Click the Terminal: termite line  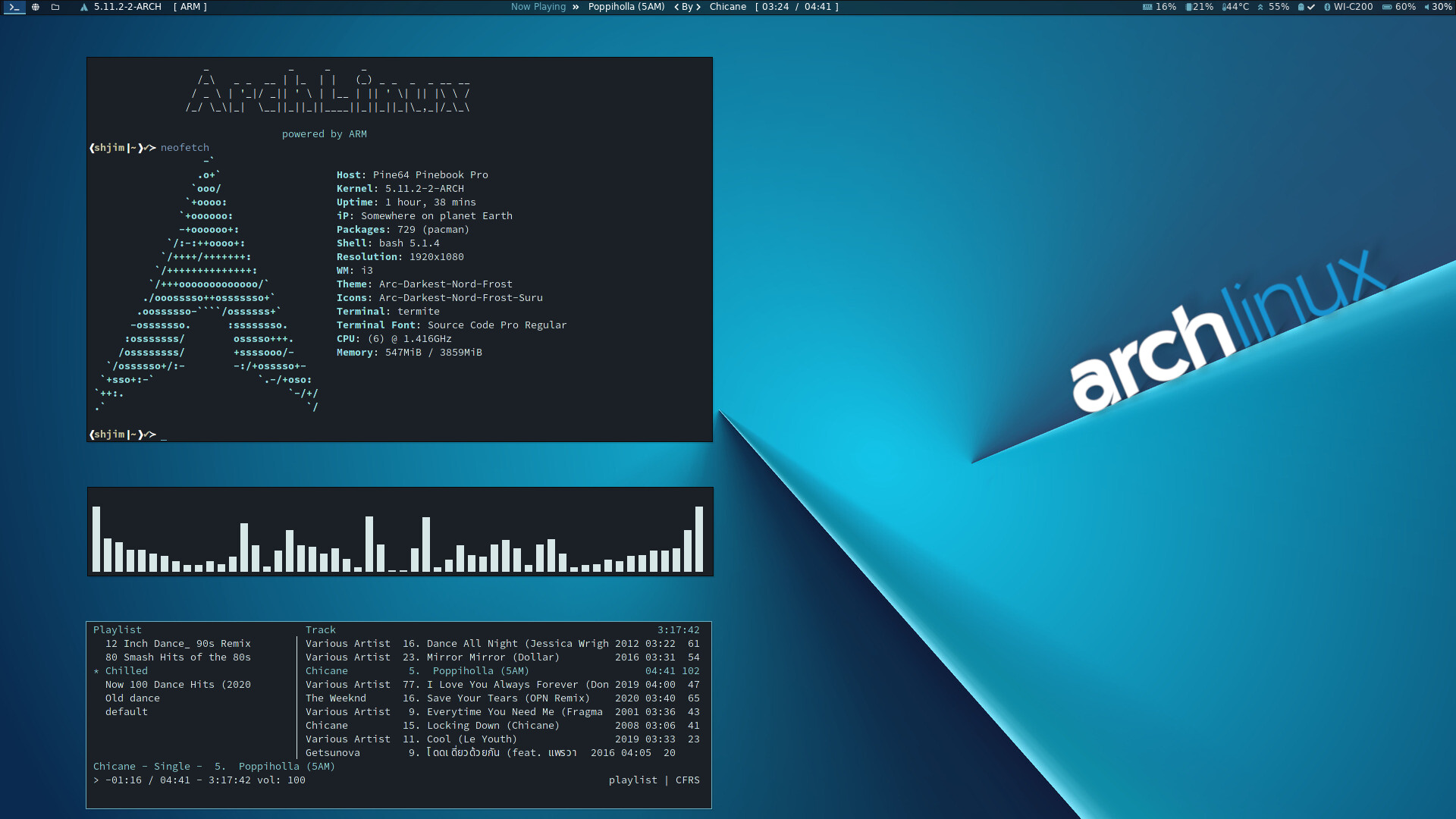(388, 312)
